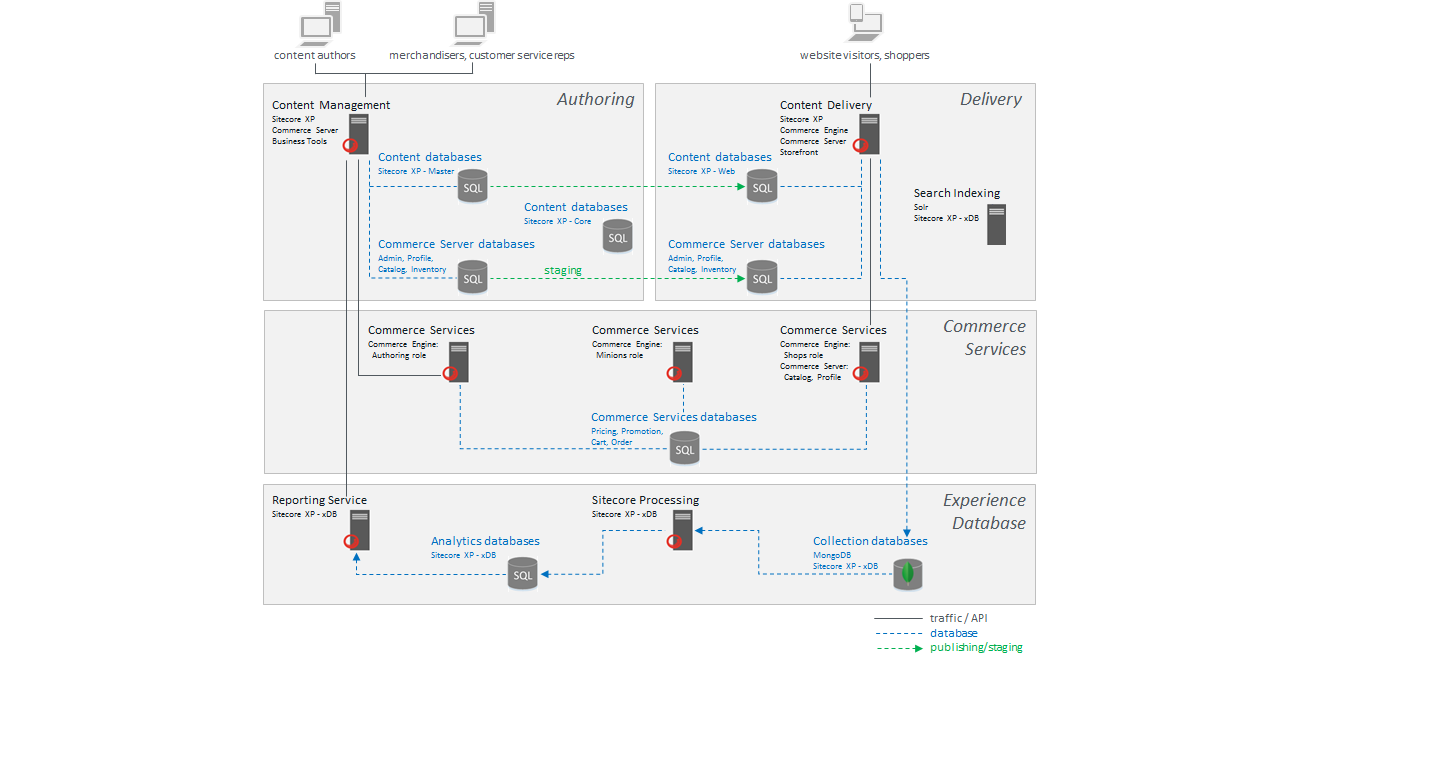Image resolution: width=1453 pixels, height=783 pixels.
Task: Click the Authoring Commerce Server SQL database icon
Action: click(472, 277)
